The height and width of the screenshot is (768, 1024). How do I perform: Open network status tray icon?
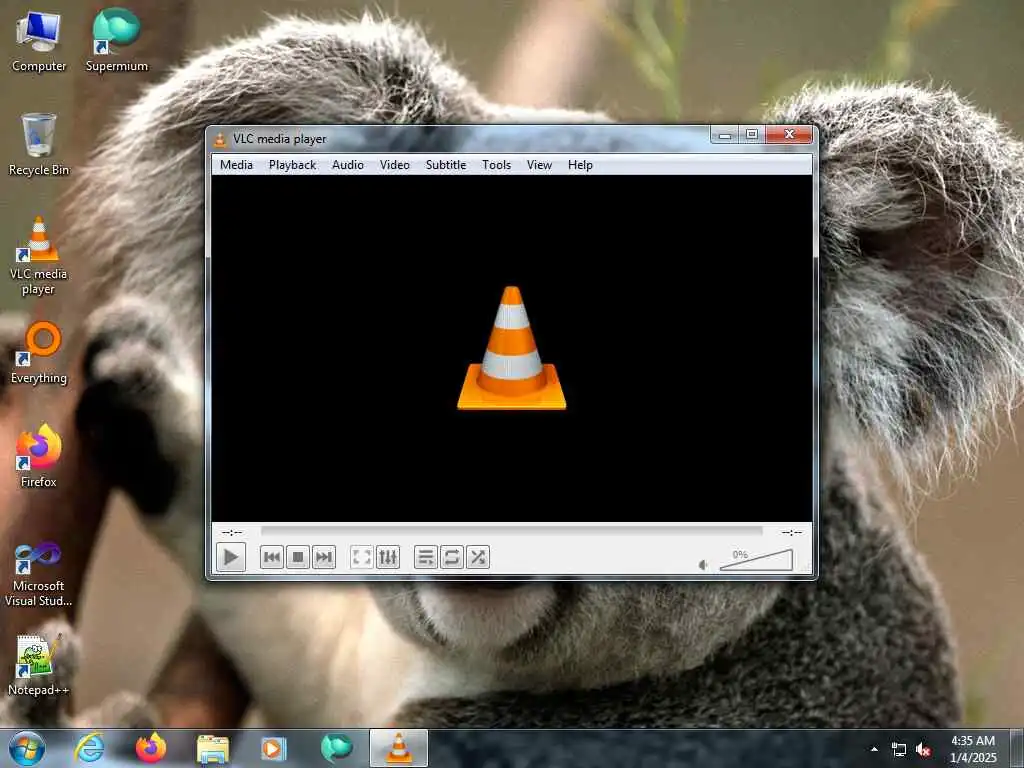click(899, 750)
